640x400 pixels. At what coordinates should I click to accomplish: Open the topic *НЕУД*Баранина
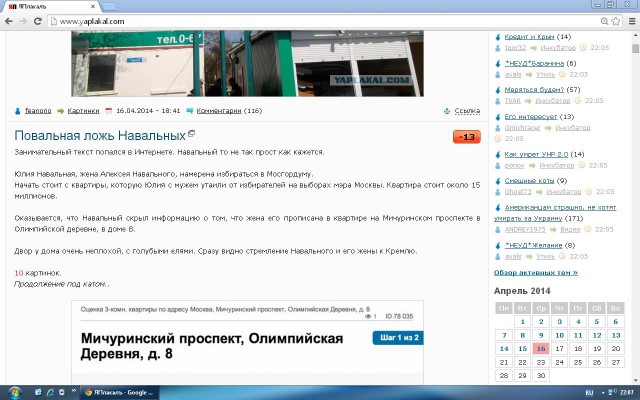click(534, 63)
